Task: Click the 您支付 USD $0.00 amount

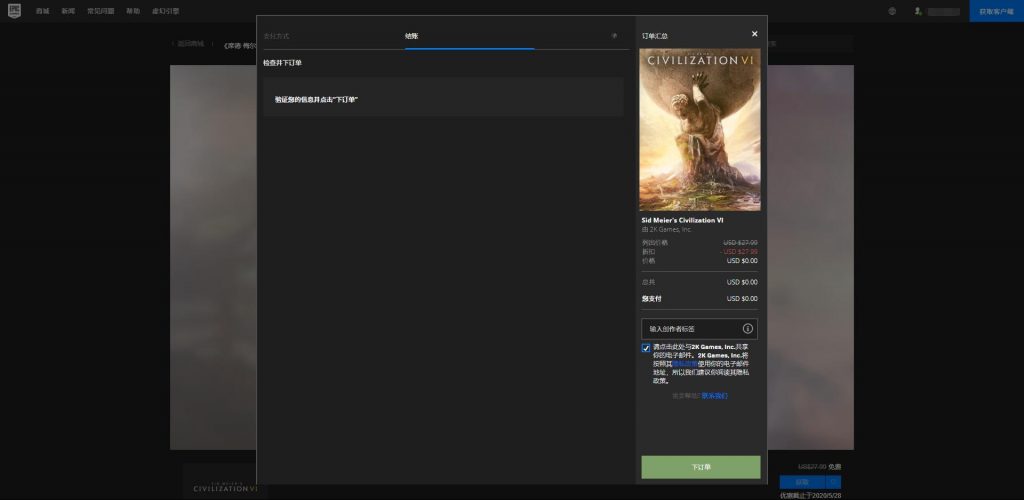Action: click(x=742, y=299)
